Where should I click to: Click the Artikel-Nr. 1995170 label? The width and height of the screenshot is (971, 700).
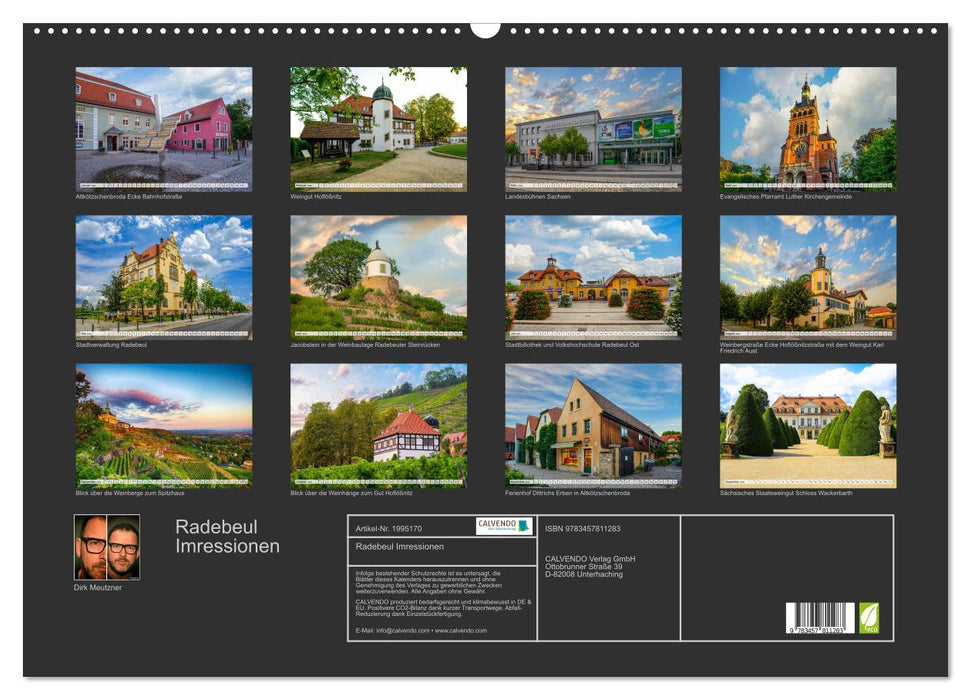[390, 528]
